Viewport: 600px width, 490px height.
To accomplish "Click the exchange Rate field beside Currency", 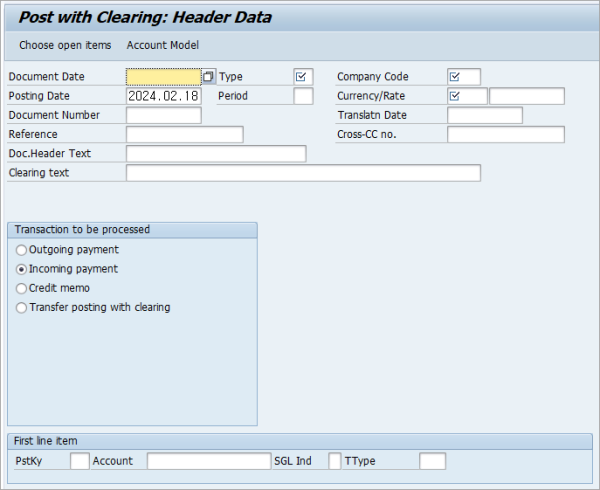I will [x=527, y=96].
